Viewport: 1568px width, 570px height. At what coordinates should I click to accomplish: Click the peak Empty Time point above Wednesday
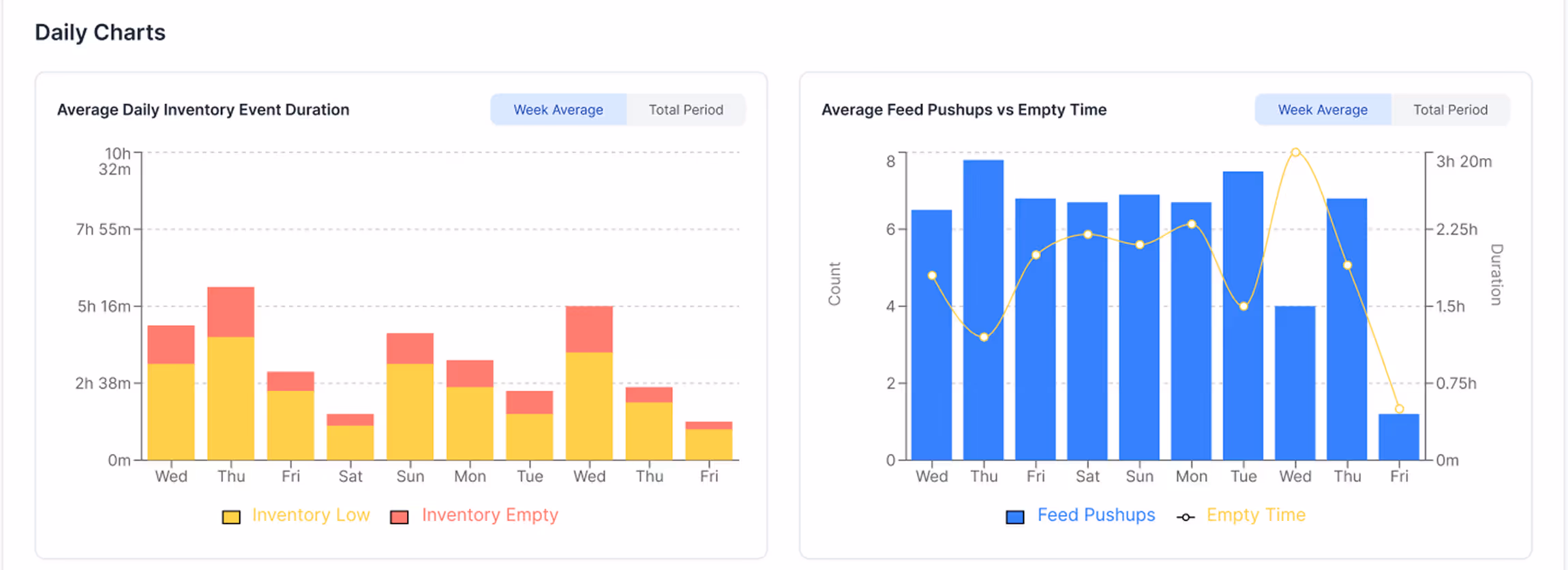pyautogui.click(x=1295, y=151)
